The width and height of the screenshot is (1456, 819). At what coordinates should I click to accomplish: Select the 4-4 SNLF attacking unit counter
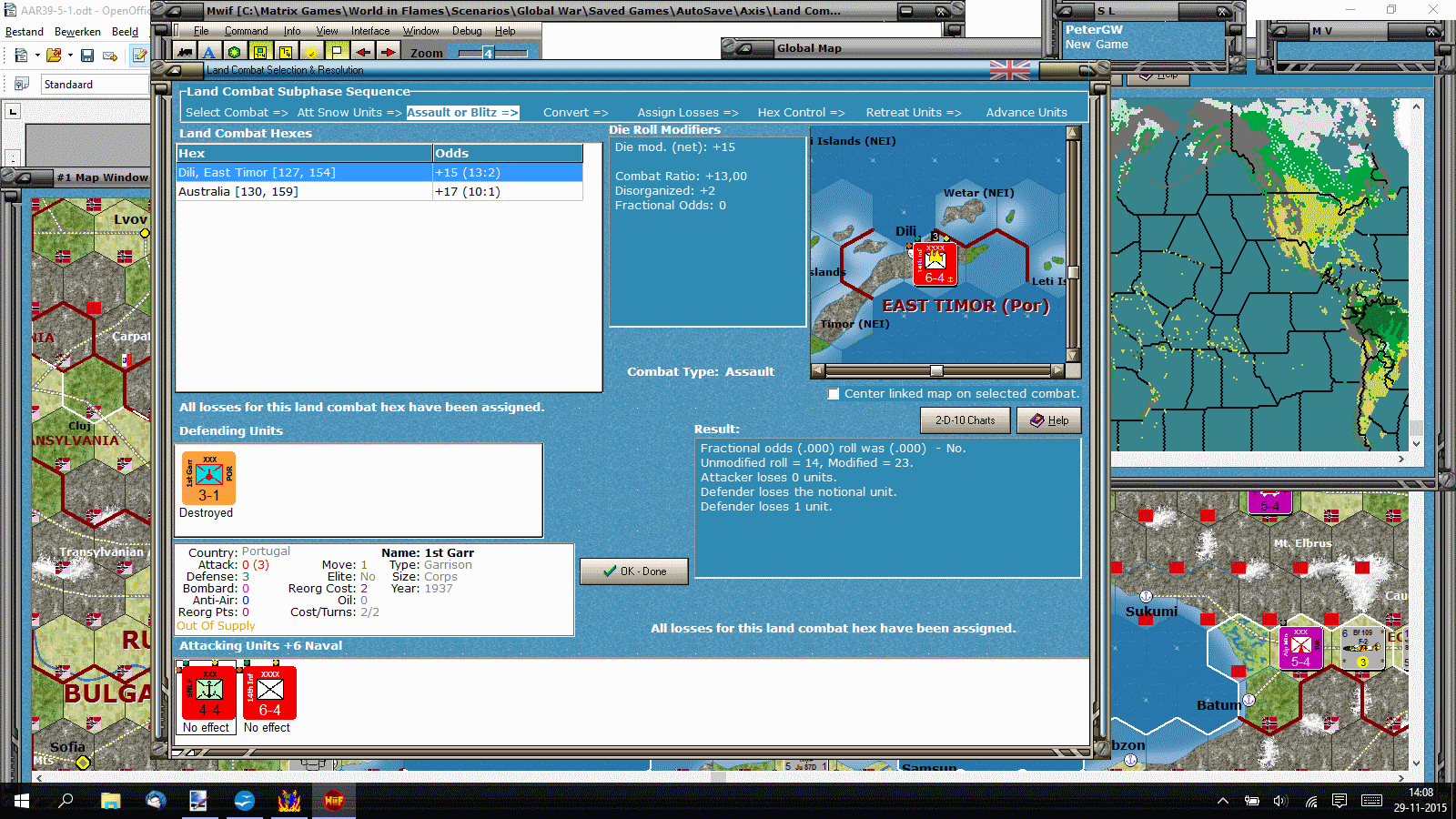[x=209, y=693]
